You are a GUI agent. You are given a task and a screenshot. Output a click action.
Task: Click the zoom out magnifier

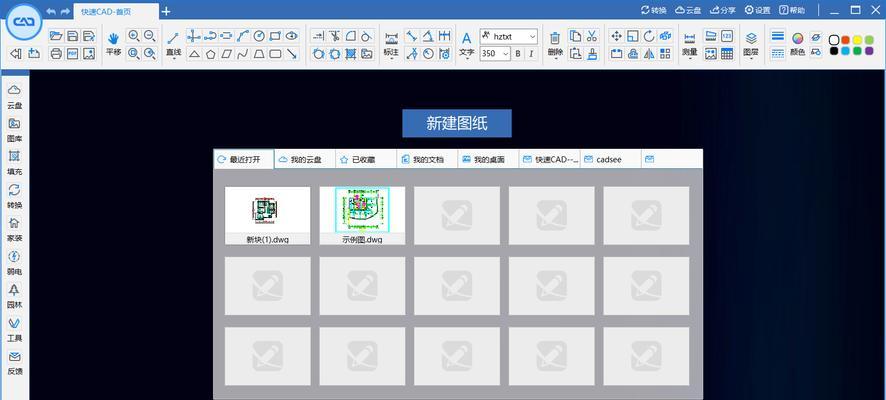pyautogui.click(x=150, y=36)
